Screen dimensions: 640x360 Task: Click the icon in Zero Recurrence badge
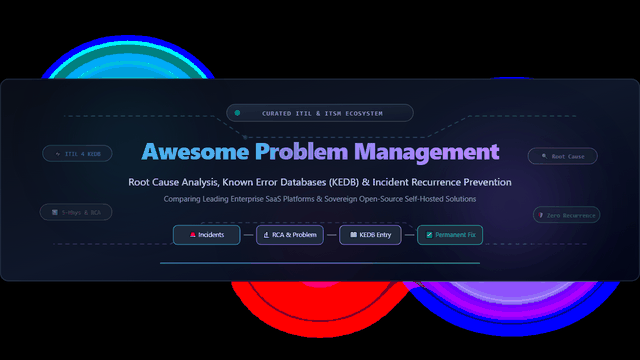pyautogui.click(x=540, y=215)
